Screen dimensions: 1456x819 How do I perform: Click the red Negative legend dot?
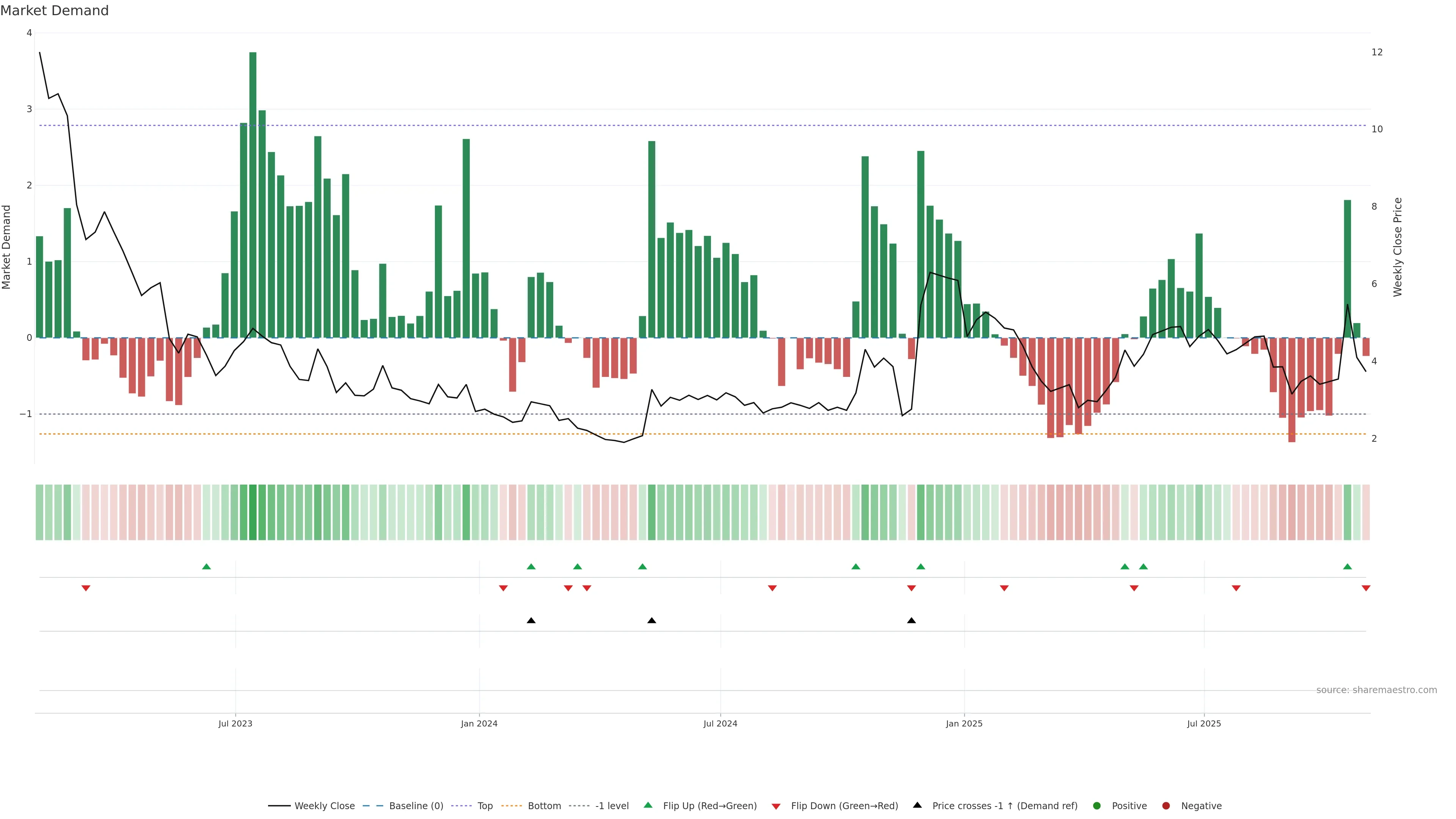click(1166, 806)
